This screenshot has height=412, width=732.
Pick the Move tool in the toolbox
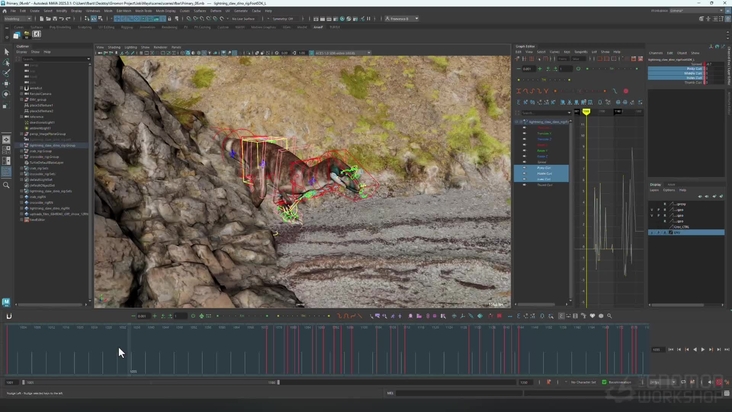point(7,84)
